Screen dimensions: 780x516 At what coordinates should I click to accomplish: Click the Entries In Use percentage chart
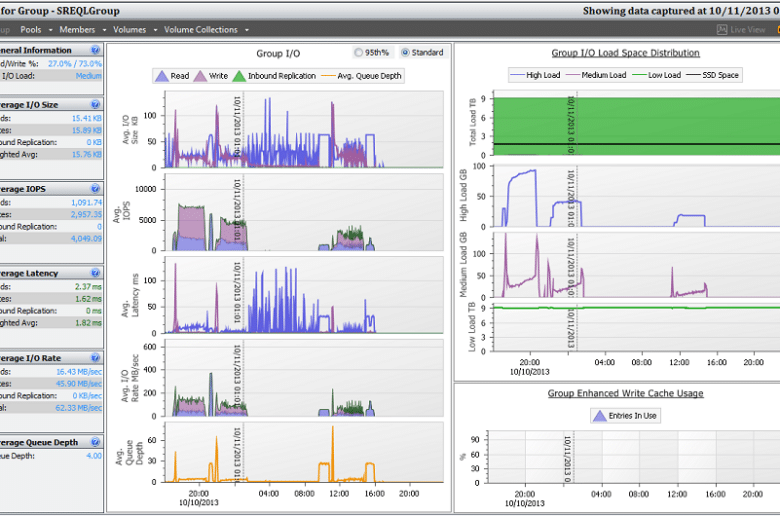coord(634,457)
